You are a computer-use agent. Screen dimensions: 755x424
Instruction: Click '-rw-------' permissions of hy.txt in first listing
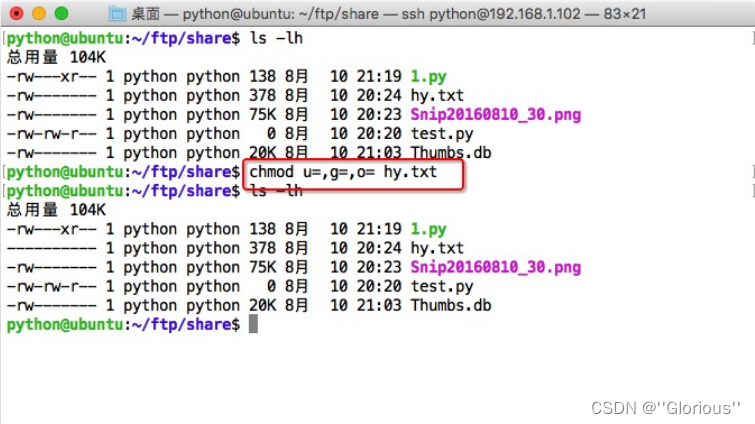(x=52, y=95)
